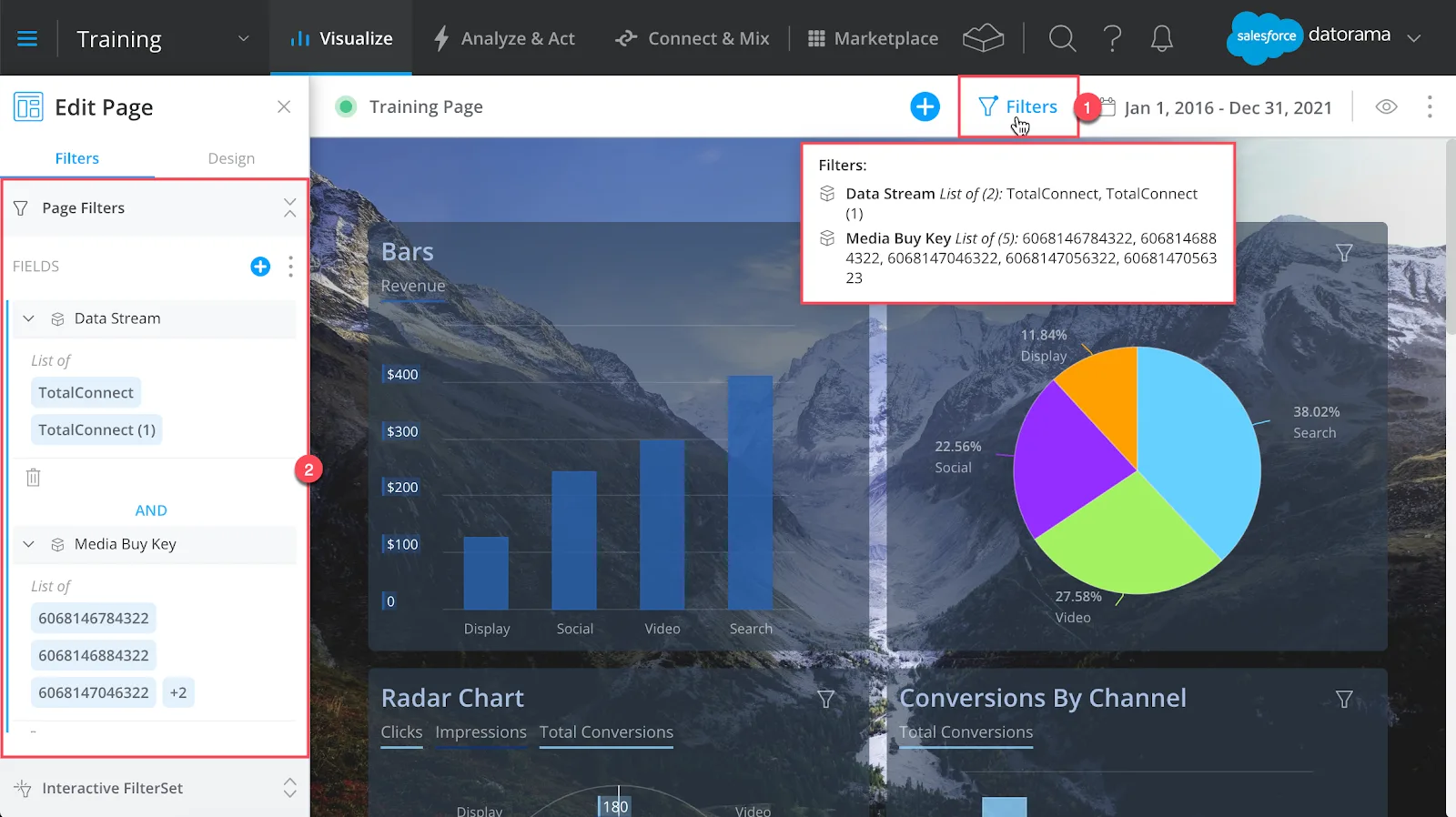Click the Data Stream stack icon
The width and height of the screenshot is (1456, 817).
(57, 319)
